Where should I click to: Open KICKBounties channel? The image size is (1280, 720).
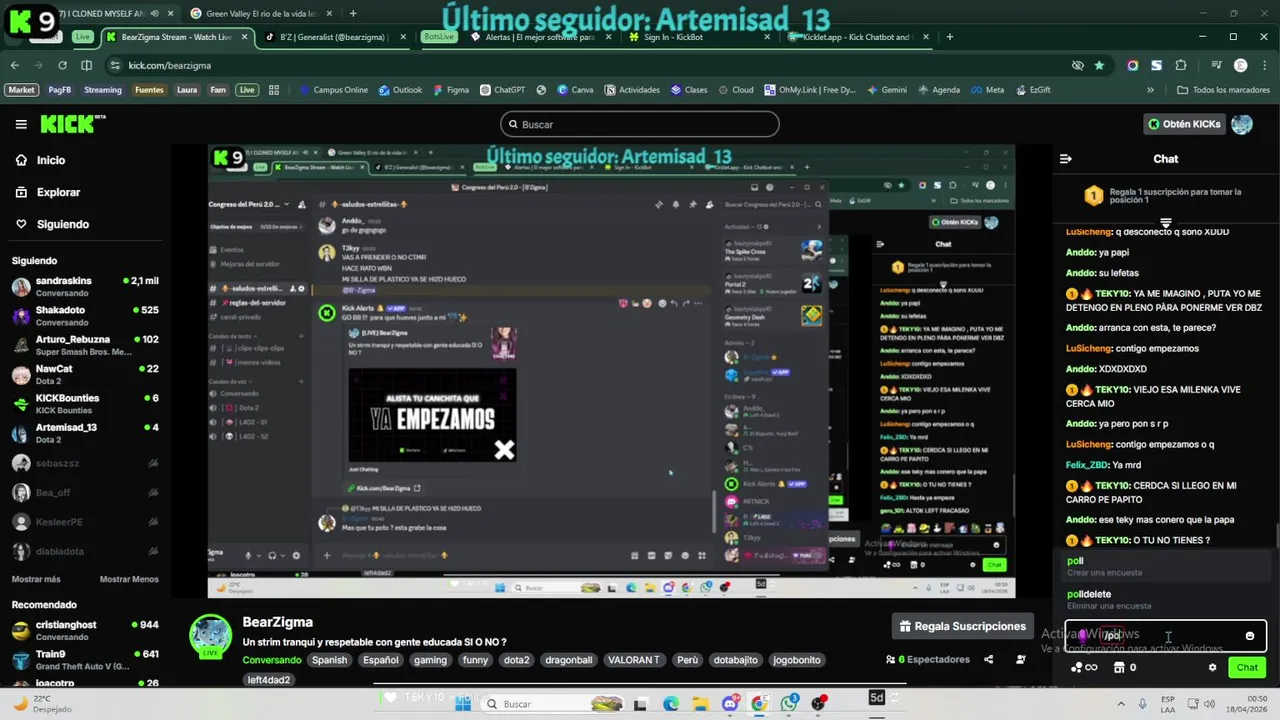tap(84, 404)
